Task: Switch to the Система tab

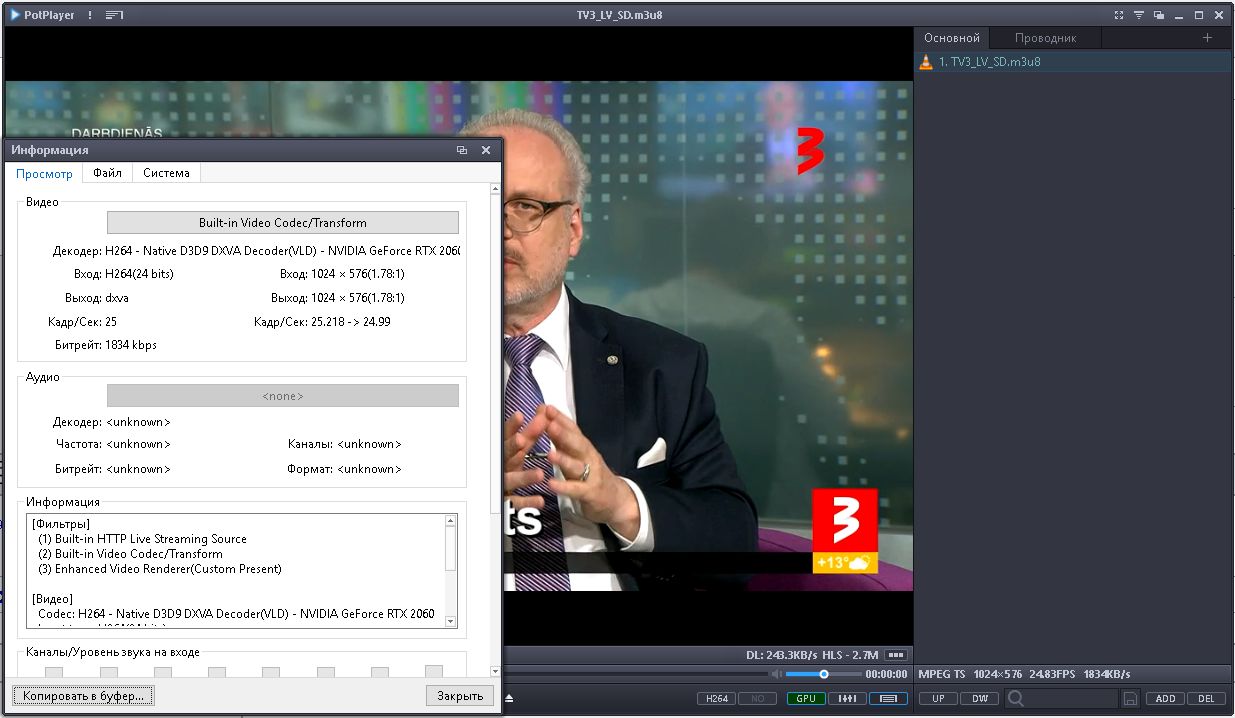Action: pyautogui.click(x=166, y=173)
